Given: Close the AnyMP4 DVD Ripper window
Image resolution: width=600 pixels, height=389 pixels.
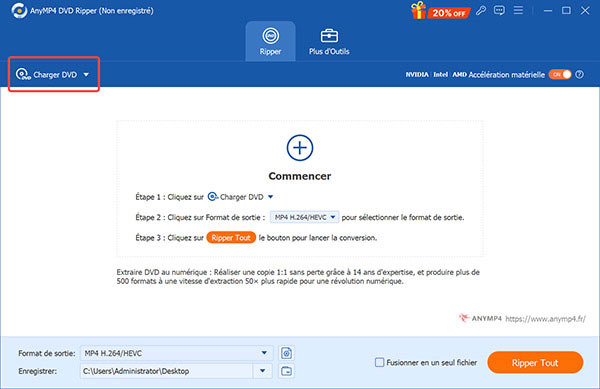Looking at the screenshot, I should point(585,10).
